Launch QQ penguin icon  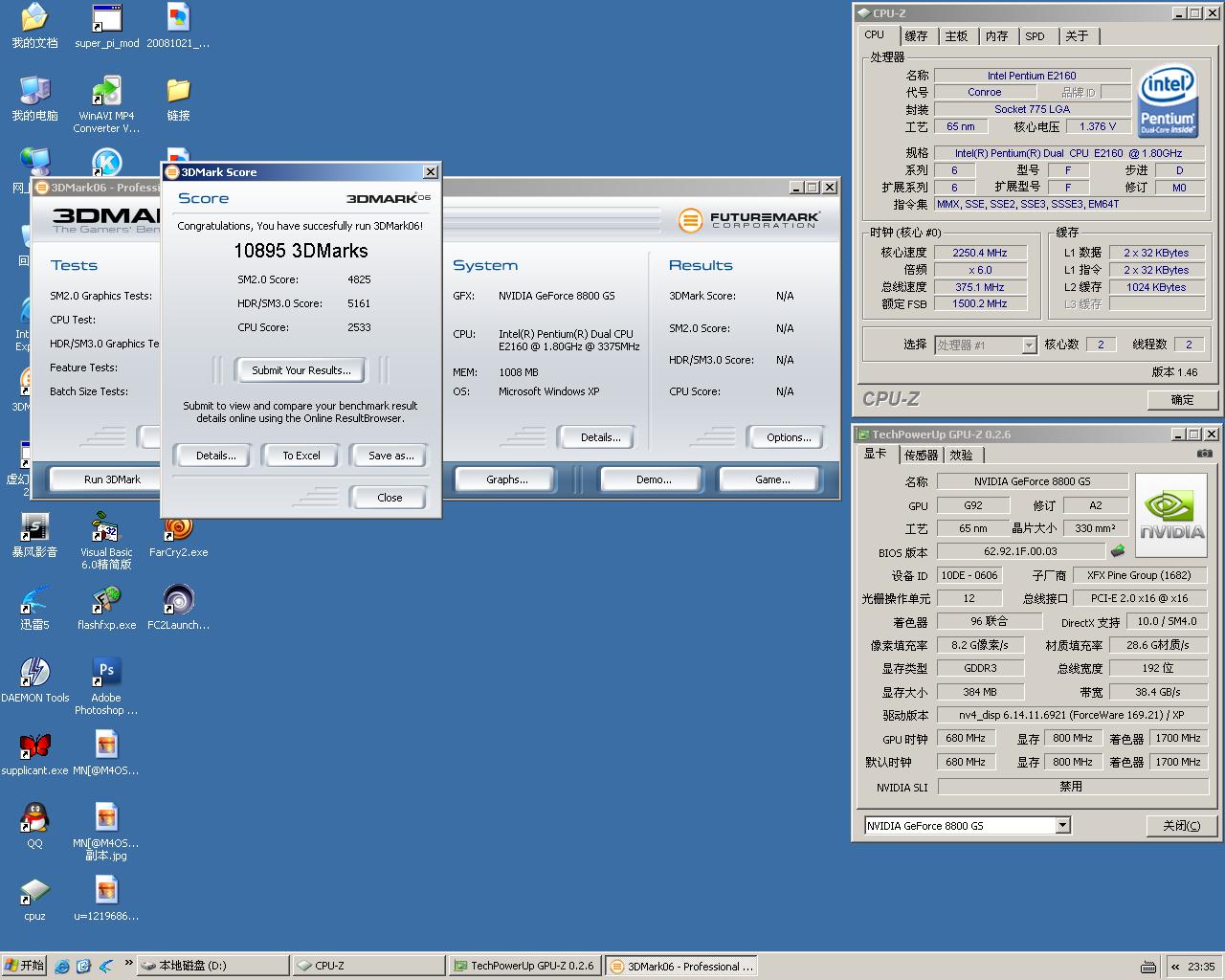point(34,826)
